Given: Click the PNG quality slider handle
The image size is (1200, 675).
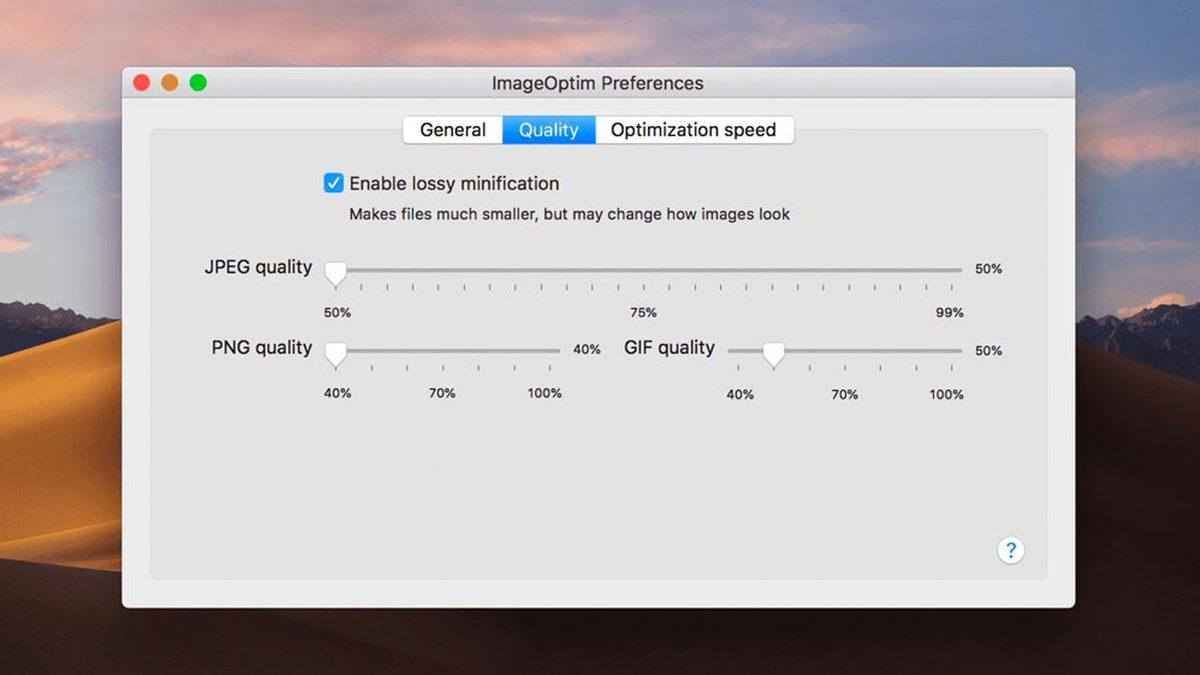Looking at the screenshot, I should coord(336,353).
